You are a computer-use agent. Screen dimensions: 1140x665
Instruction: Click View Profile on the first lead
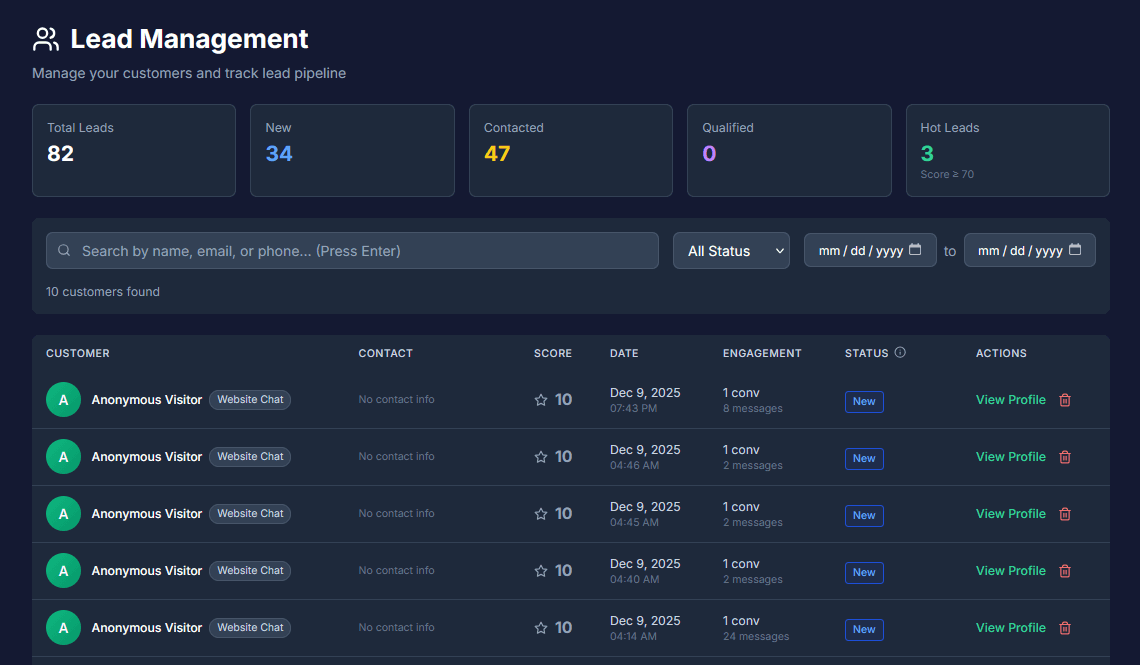[1010, 399]
